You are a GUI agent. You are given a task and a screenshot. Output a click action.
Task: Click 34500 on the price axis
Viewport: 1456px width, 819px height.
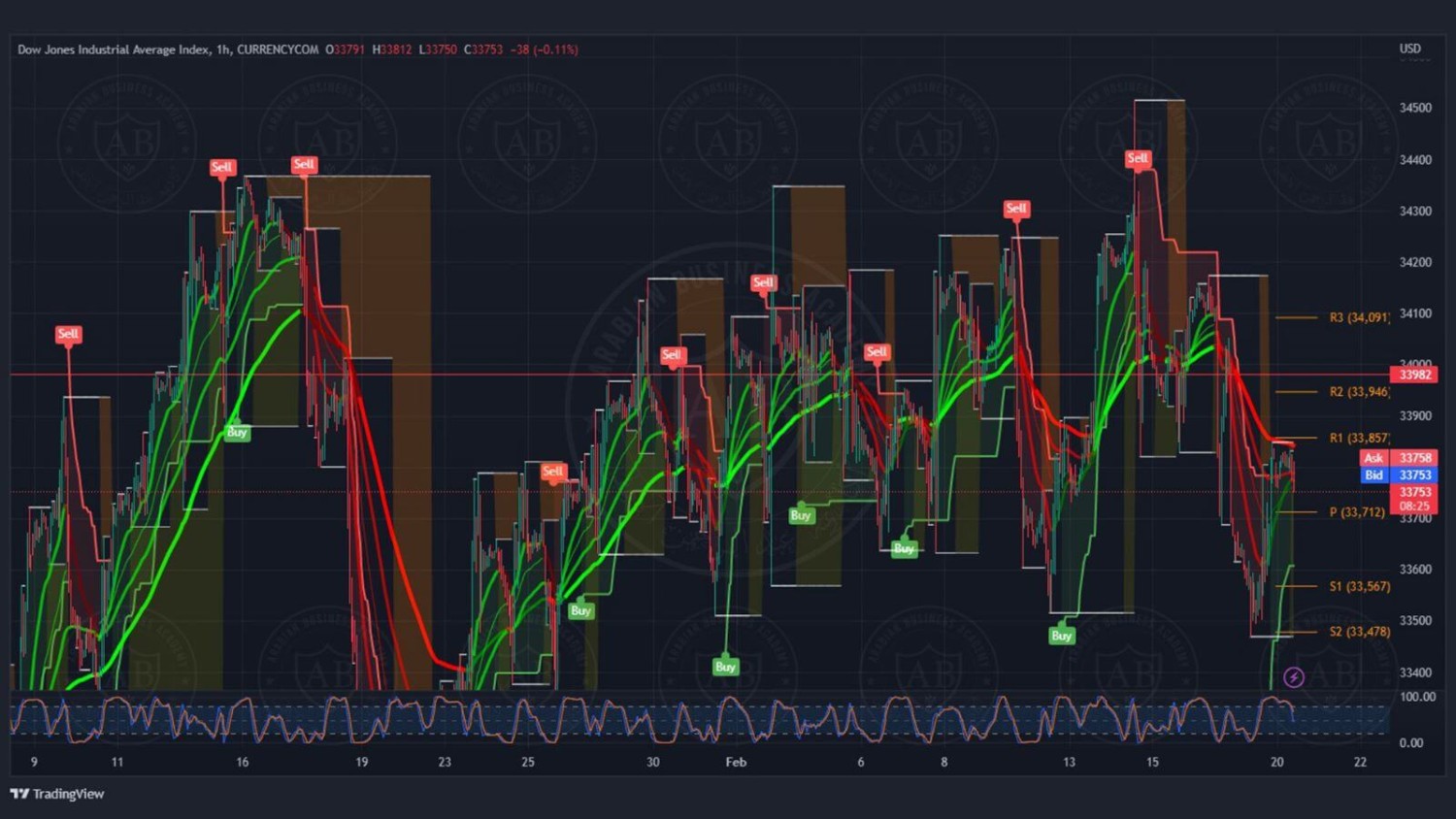pos(1415,108)
